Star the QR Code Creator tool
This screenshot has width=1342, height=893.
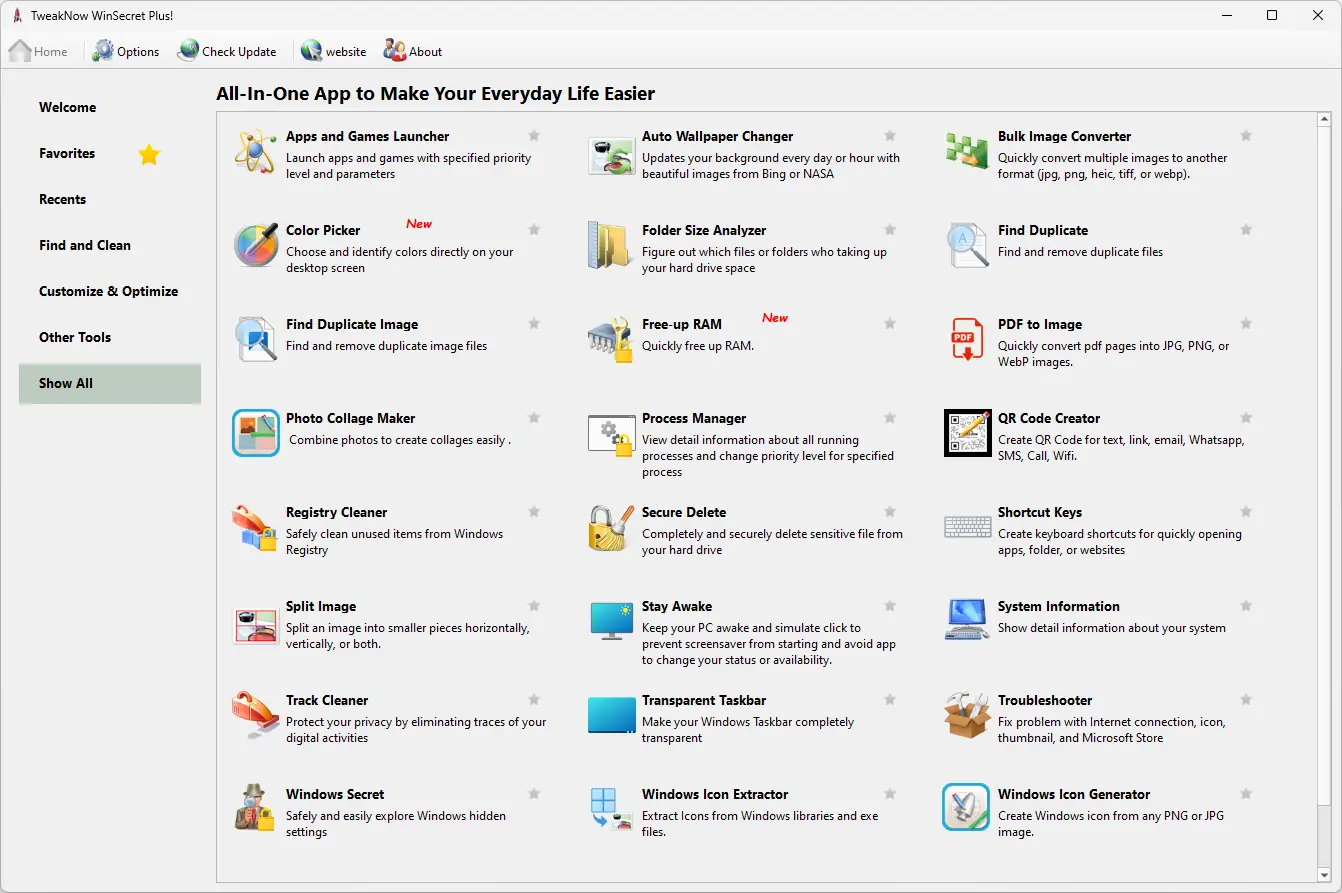tap(1246, 418)
